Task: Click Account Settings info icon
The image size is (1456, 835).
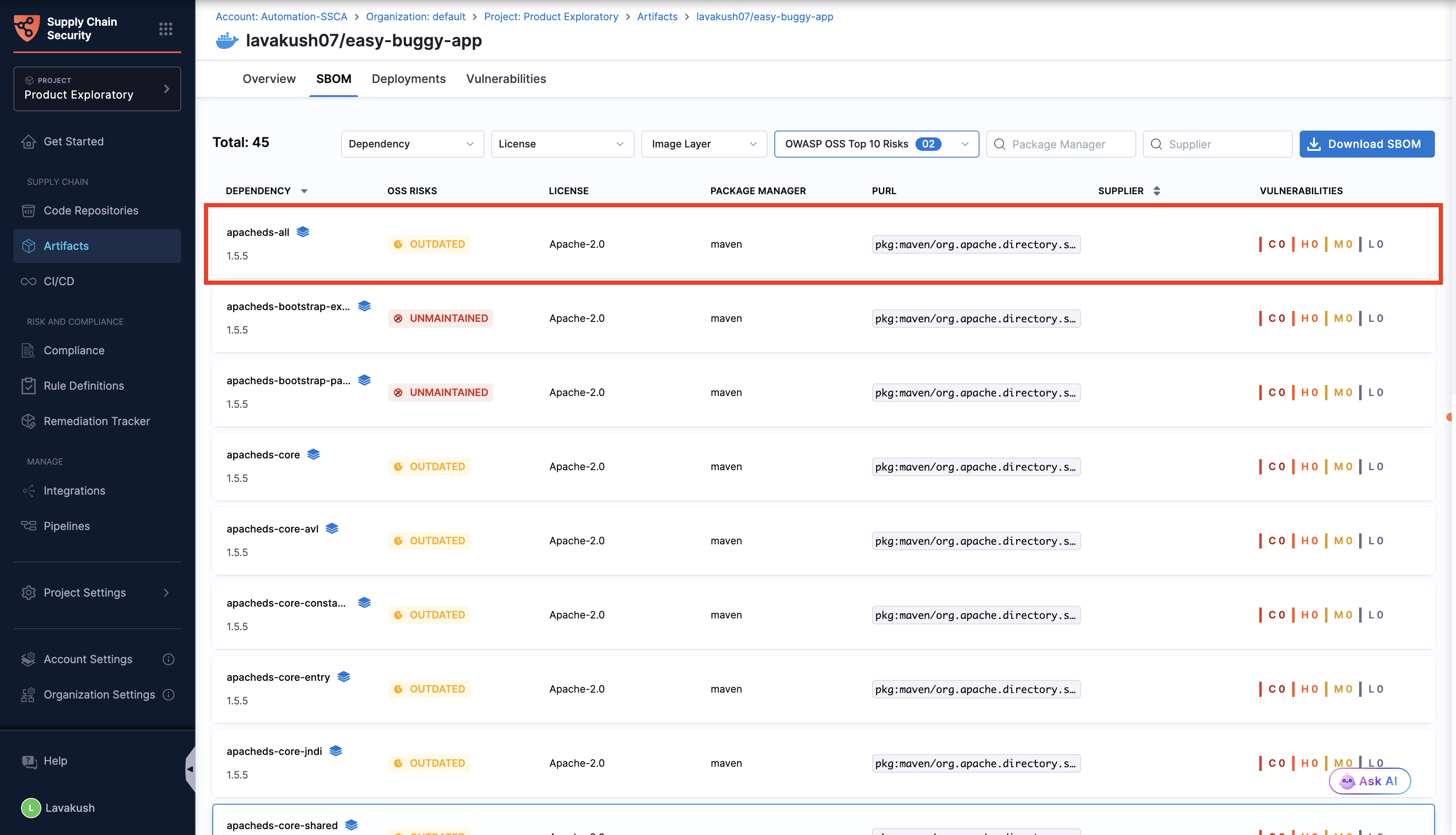Action: pos(169,659)
